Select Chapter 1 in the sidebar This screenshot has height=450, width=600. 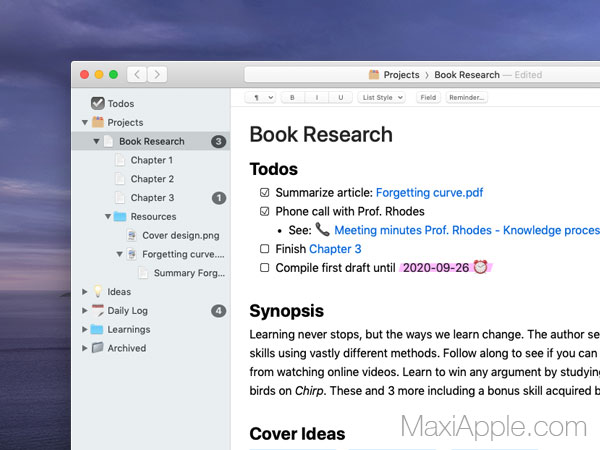point(152,160)
